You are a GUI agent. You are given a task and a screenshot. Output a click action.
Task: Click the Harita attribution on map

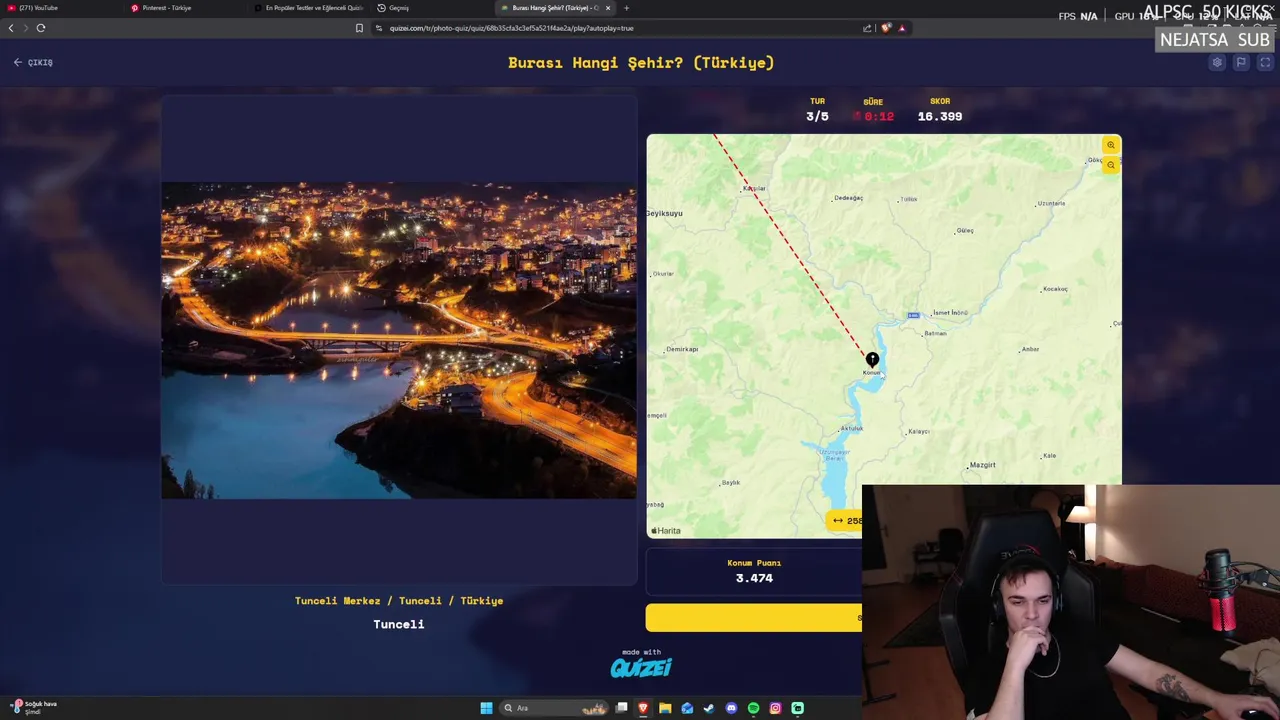pyautogui.click(x=666, y=531)
